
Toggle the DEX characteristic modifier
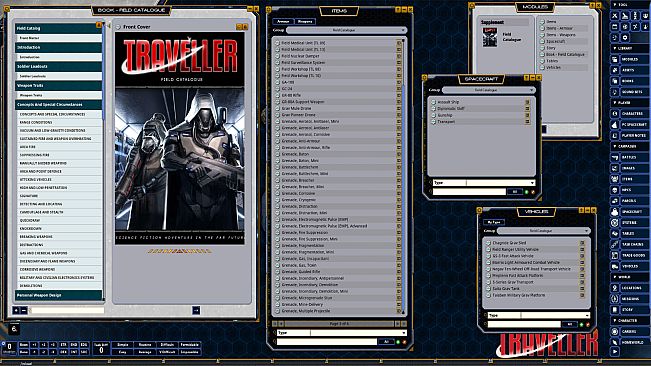pos(64,352)
